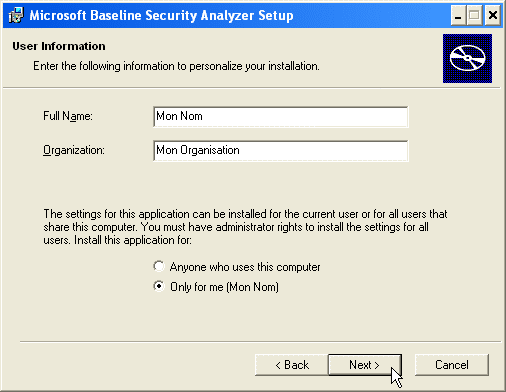Viewport: 506px width, 392px height.
Task: Click the User Information heading
Action: (x=59, y=46)
